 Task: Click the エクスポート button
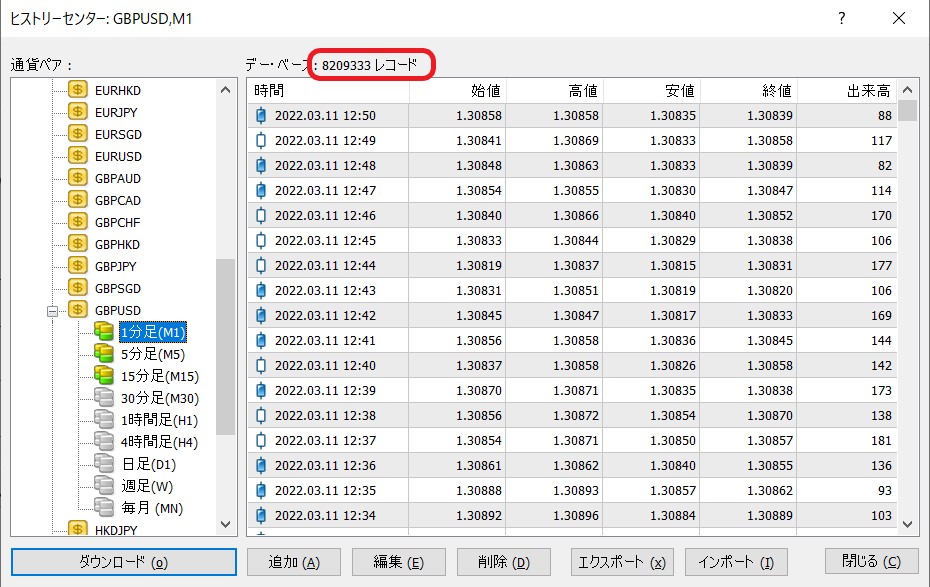tap(621, 562)
